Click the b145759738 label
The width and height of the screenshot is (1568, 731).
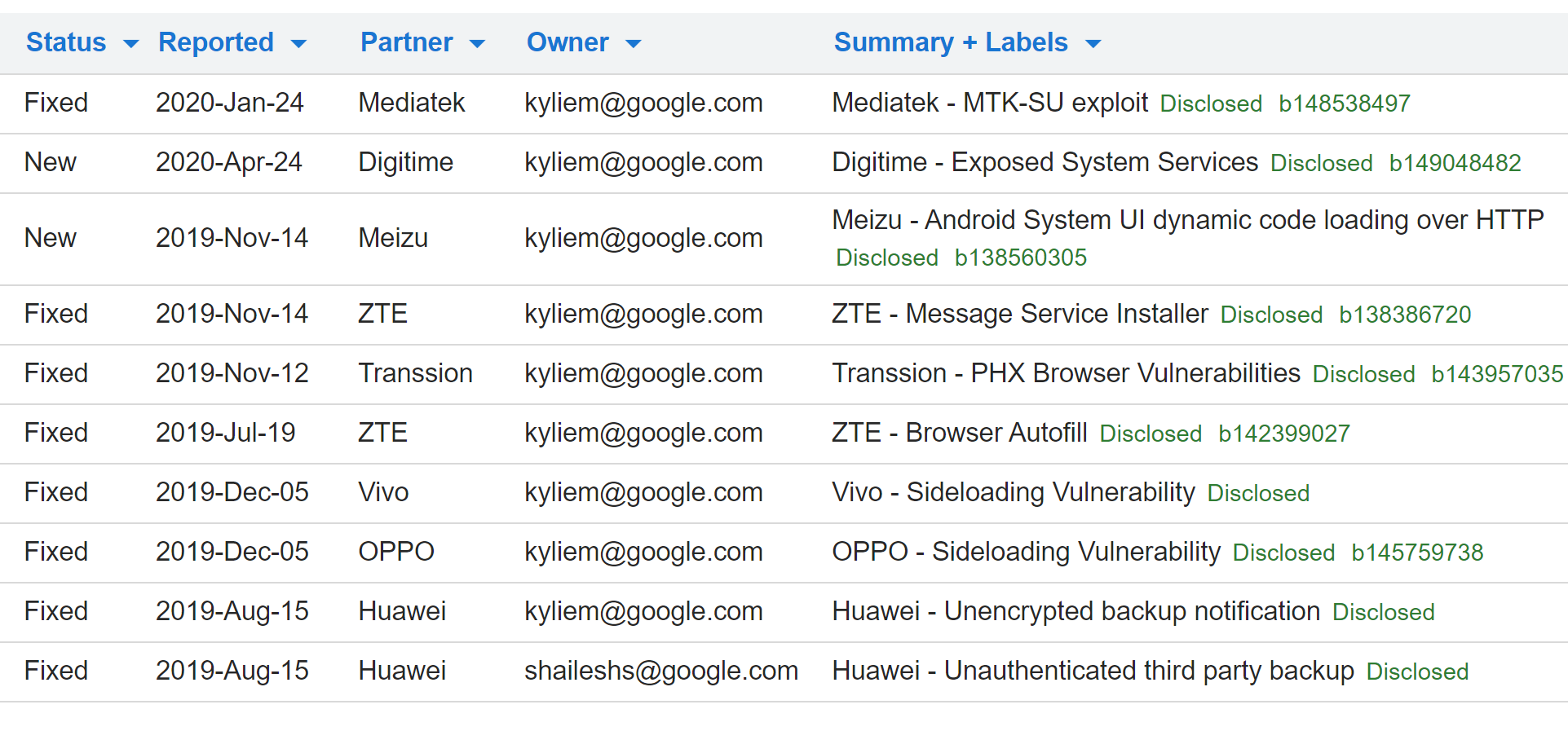pos(1417,553)
